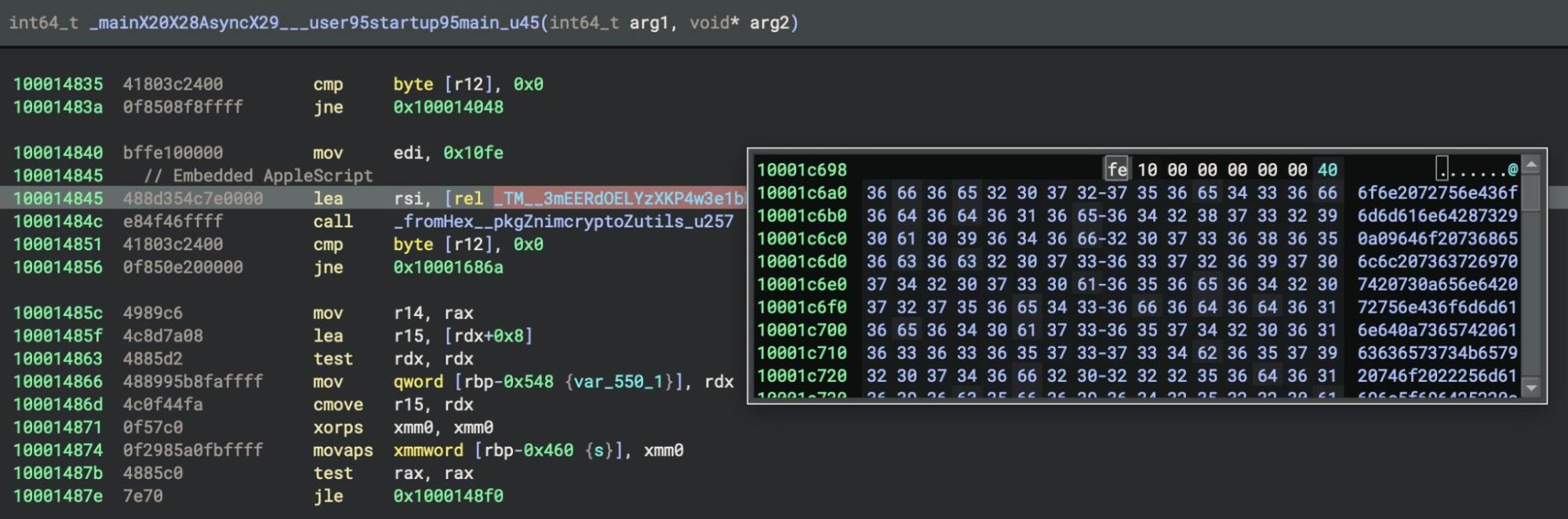Select hex preview address 10001c6a0
This screenshot has height=519, width=1568.
[x=801, y=193]
